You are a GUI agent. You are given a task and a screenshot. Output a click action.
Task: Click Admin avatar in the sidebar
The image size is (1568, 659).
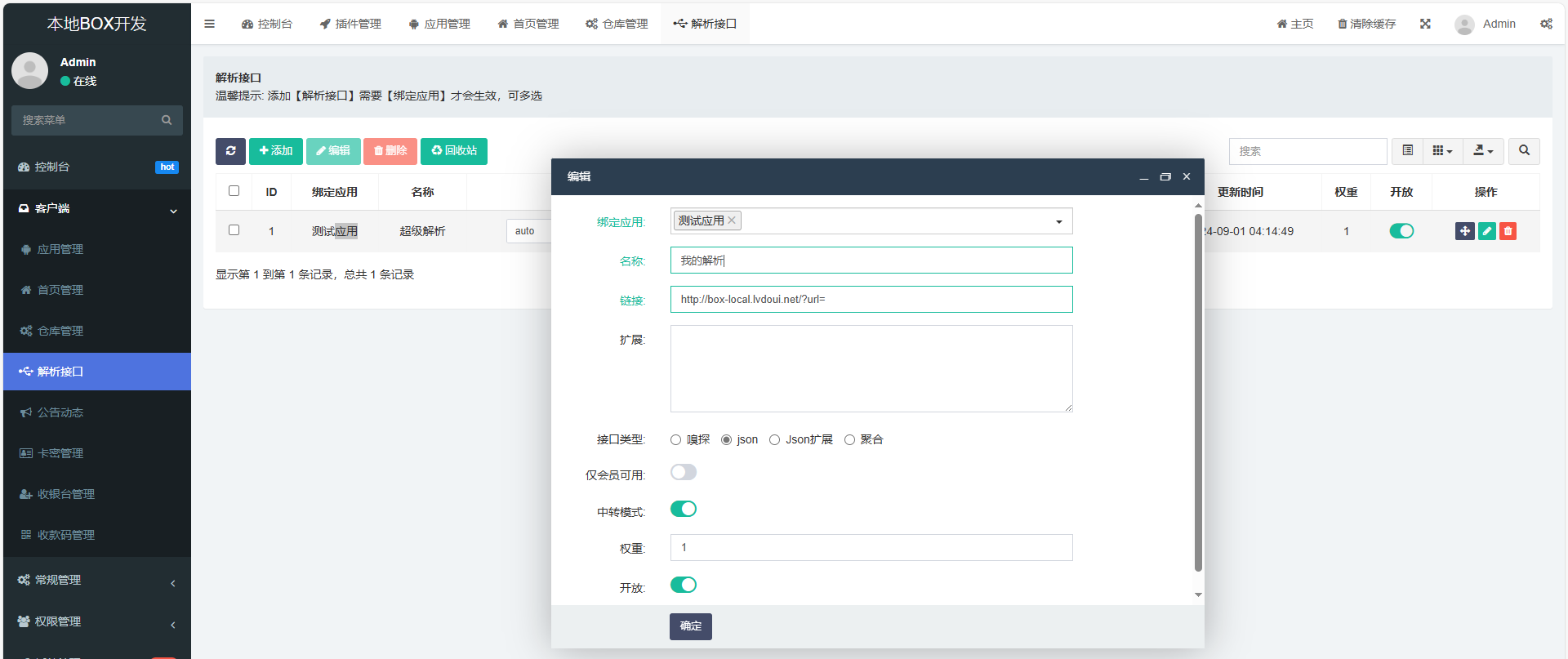30,71
